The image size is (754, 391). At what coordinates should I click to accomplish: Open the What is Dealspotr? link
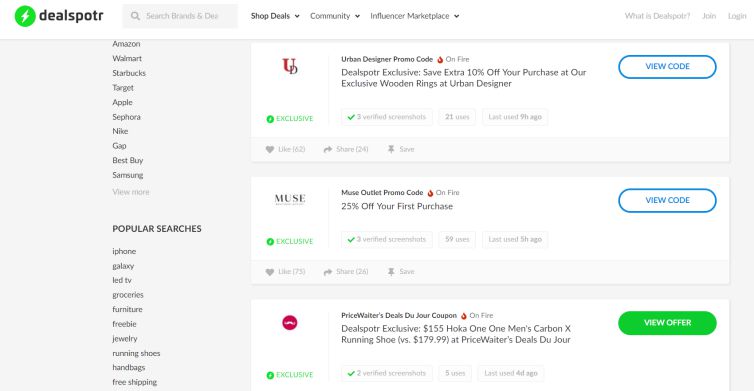[x=657, y=16]
